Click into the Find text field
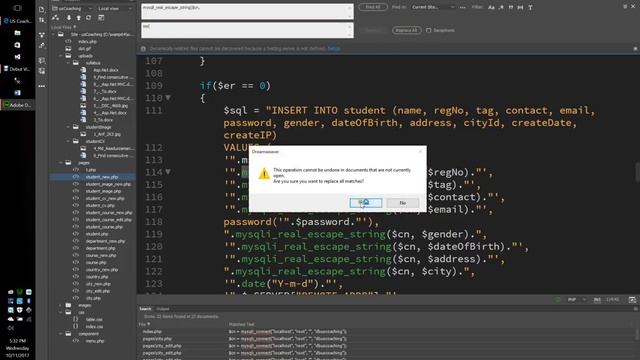 (x=247, y=11)
